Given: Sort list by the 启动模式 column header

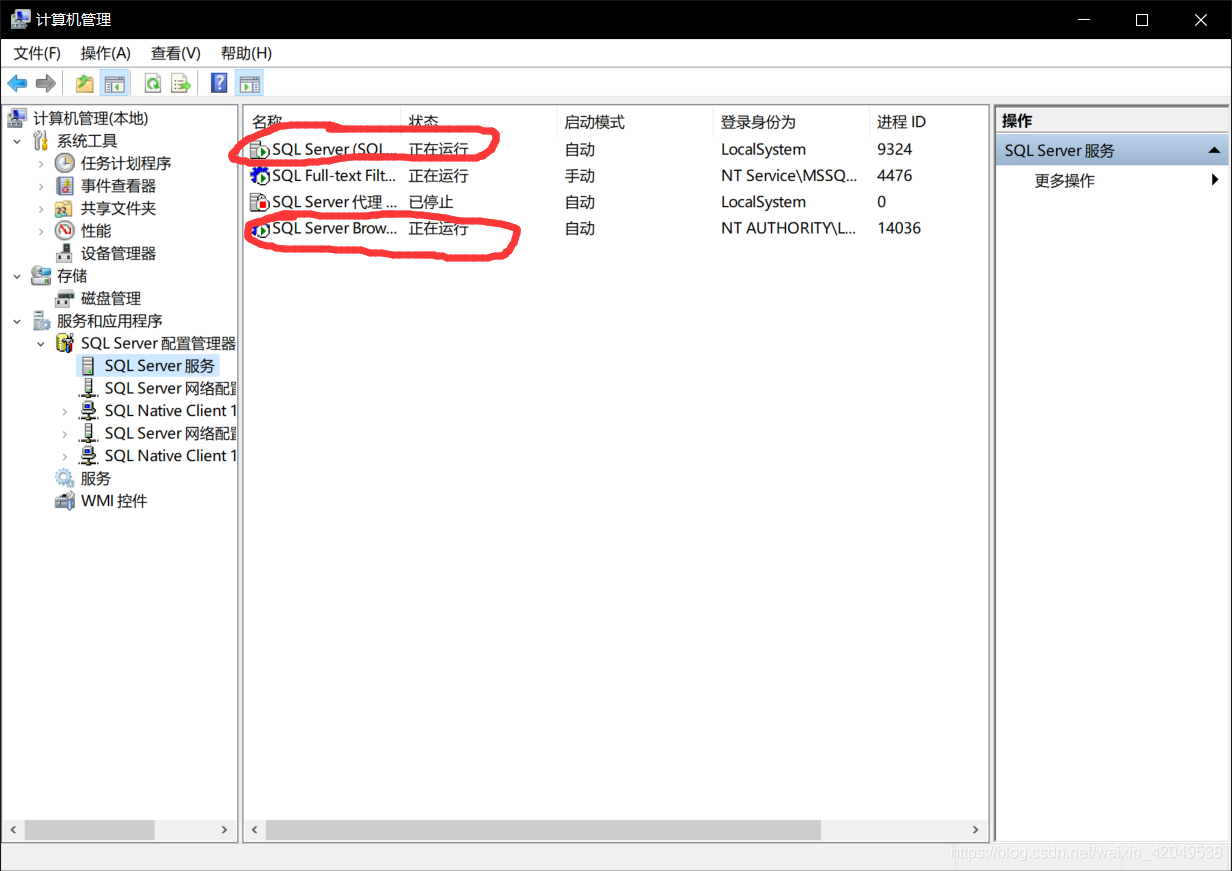Looking at the screenshot, I should tap(634, 122).
